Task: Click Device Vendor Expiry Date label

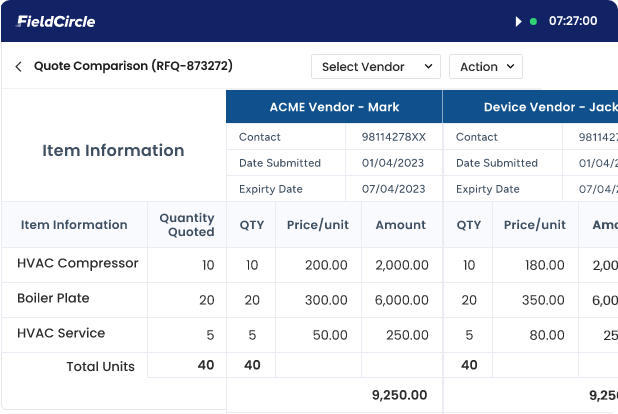Action: (x=488, y=189)
